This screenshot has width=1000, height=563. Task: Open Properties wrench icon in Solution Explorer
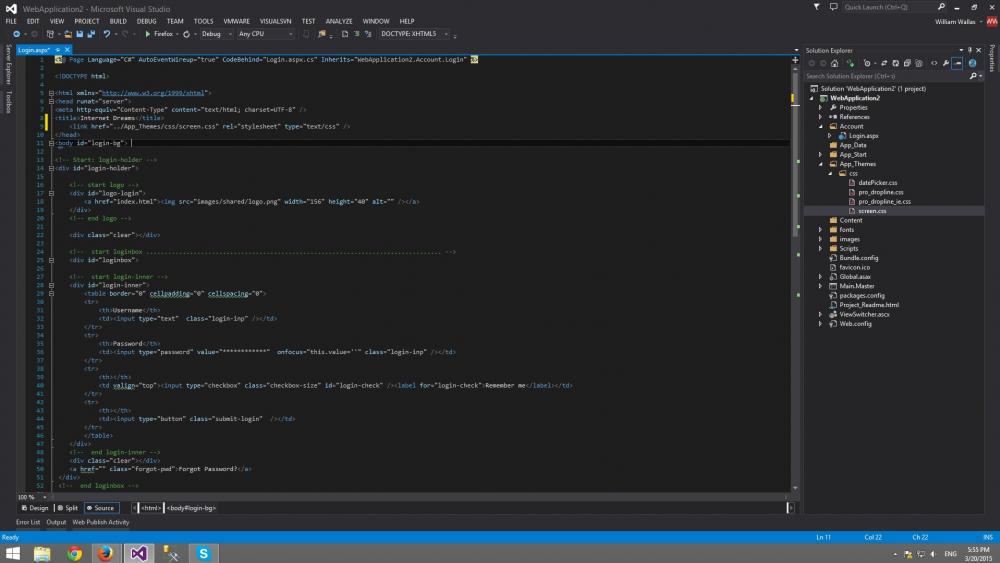[x=946, y=63]
